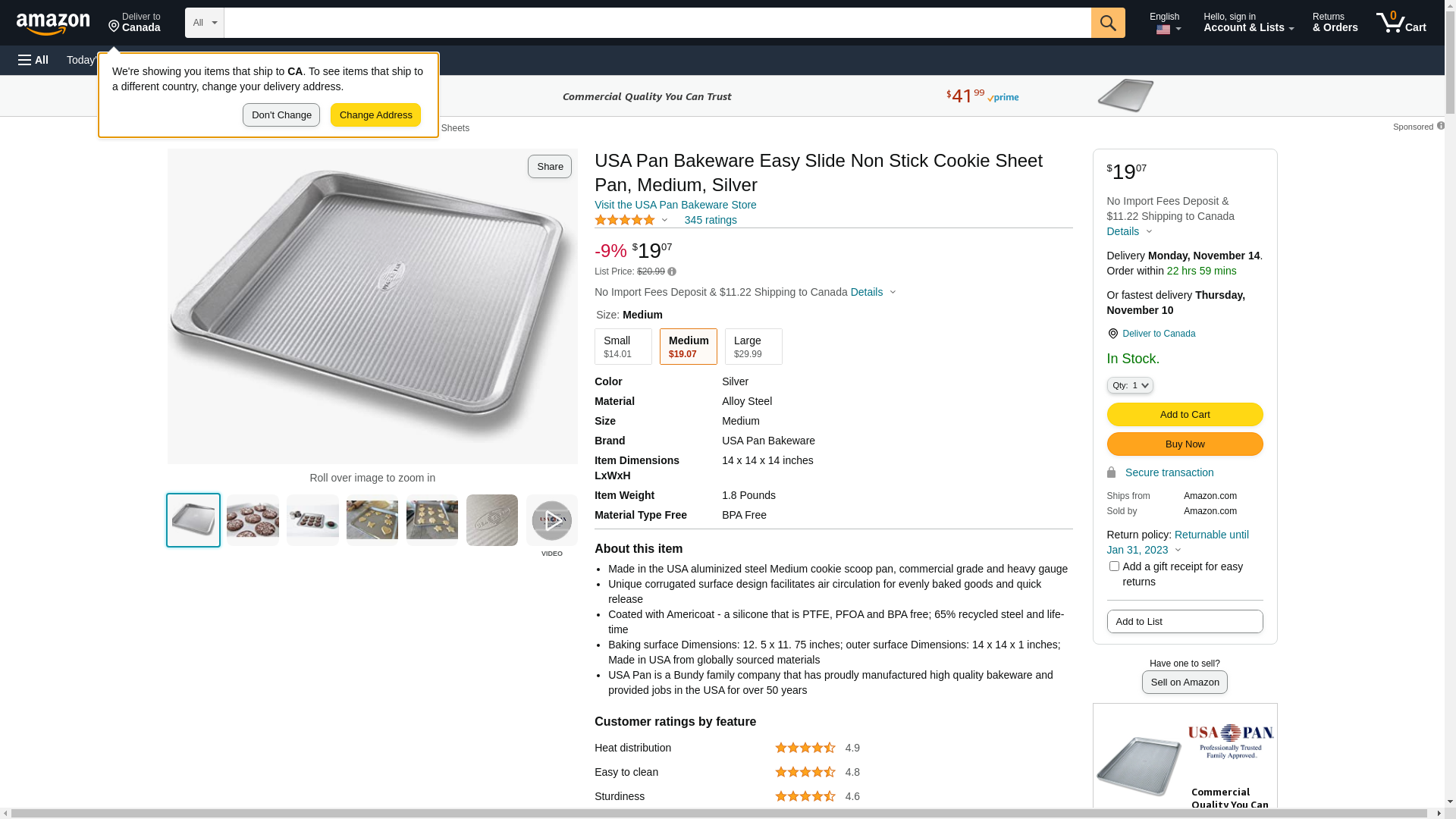The height and width of the screenshot is (819, 1456).
Task: Play the product video thumbnail
Action: coord(551,521)
